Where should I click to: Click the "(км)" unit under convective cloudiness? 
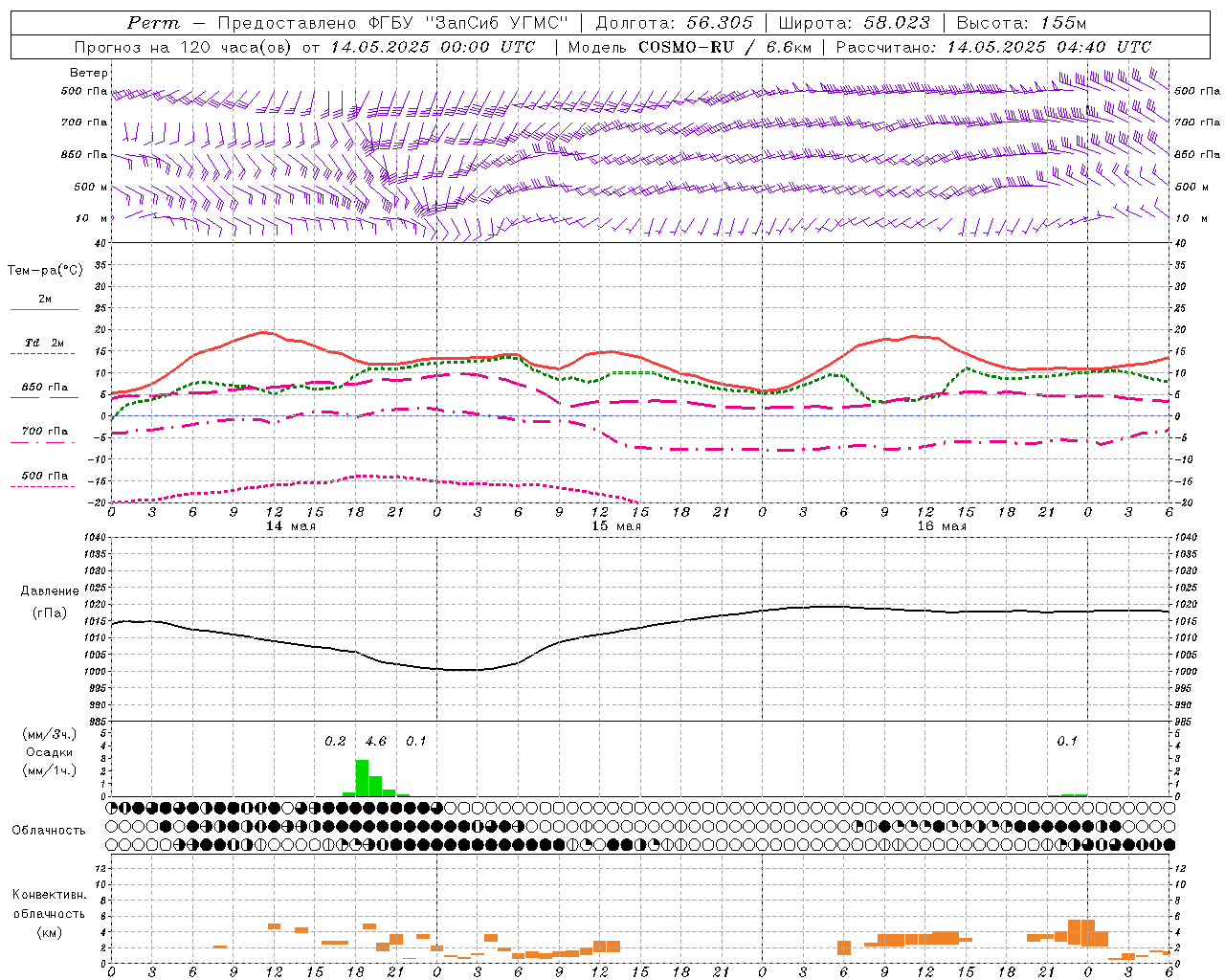tap(49, 932)
